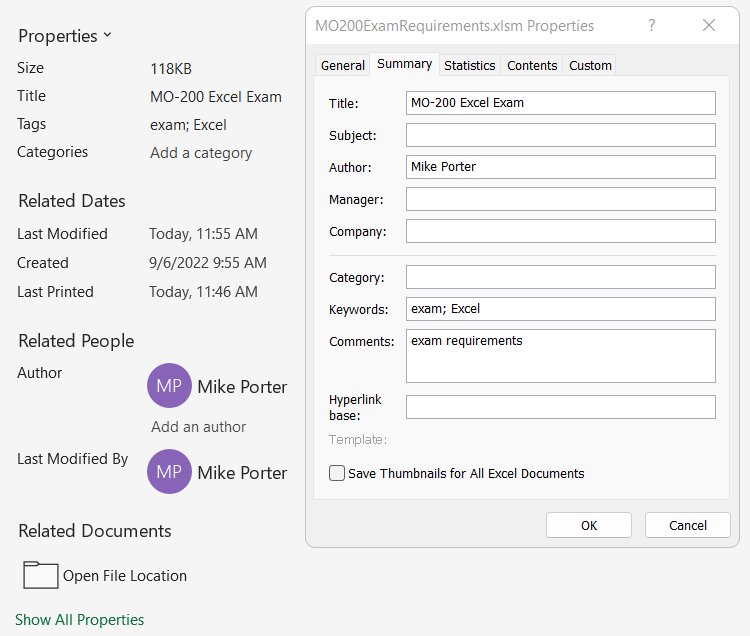Viewport: 750px width, 636px height.
Task: Switch to the General tab
Action: pyautogui.click(x=342, y=66)
